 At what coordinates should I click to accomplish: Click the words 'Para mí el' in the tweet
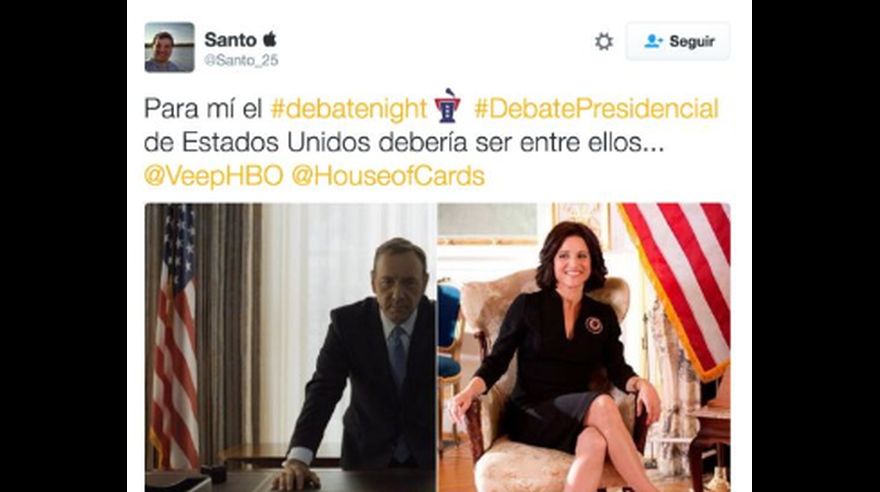203,109
